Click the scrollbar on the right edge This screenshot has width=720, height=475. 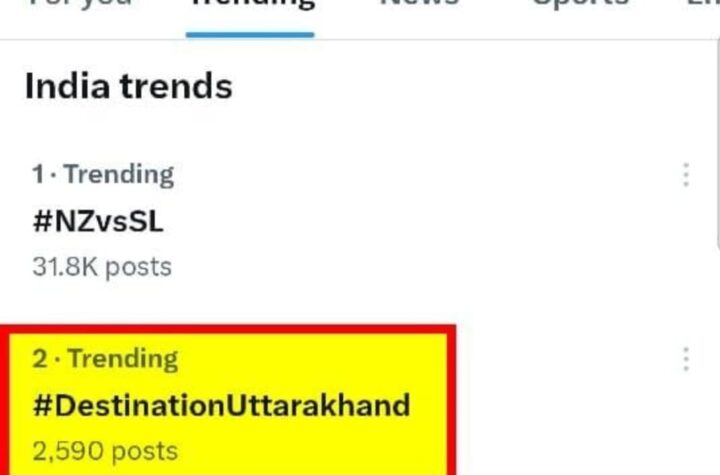pos(716,150)
